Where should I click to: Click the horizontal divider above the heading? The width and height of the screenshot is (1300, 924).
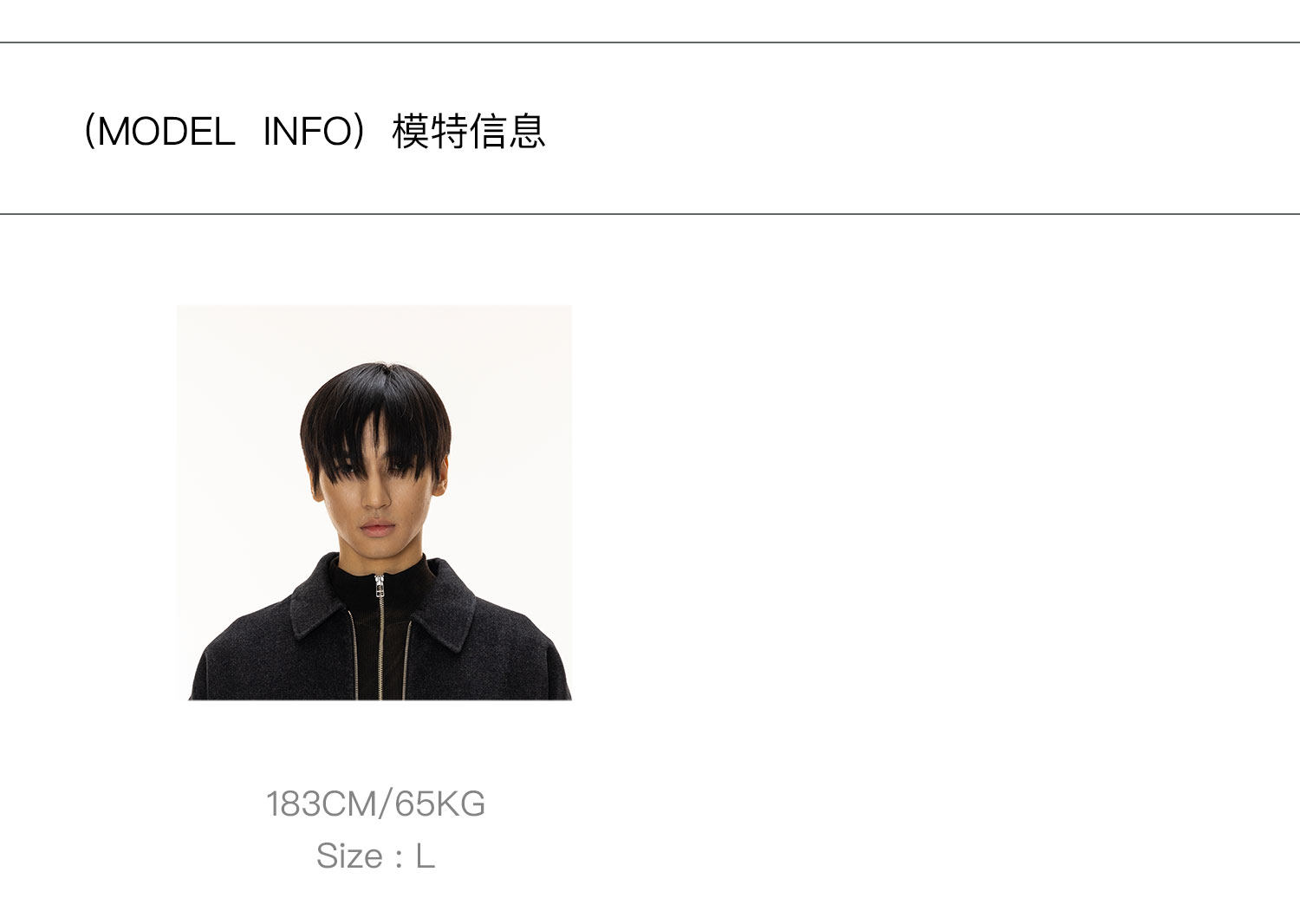[650, 42]
